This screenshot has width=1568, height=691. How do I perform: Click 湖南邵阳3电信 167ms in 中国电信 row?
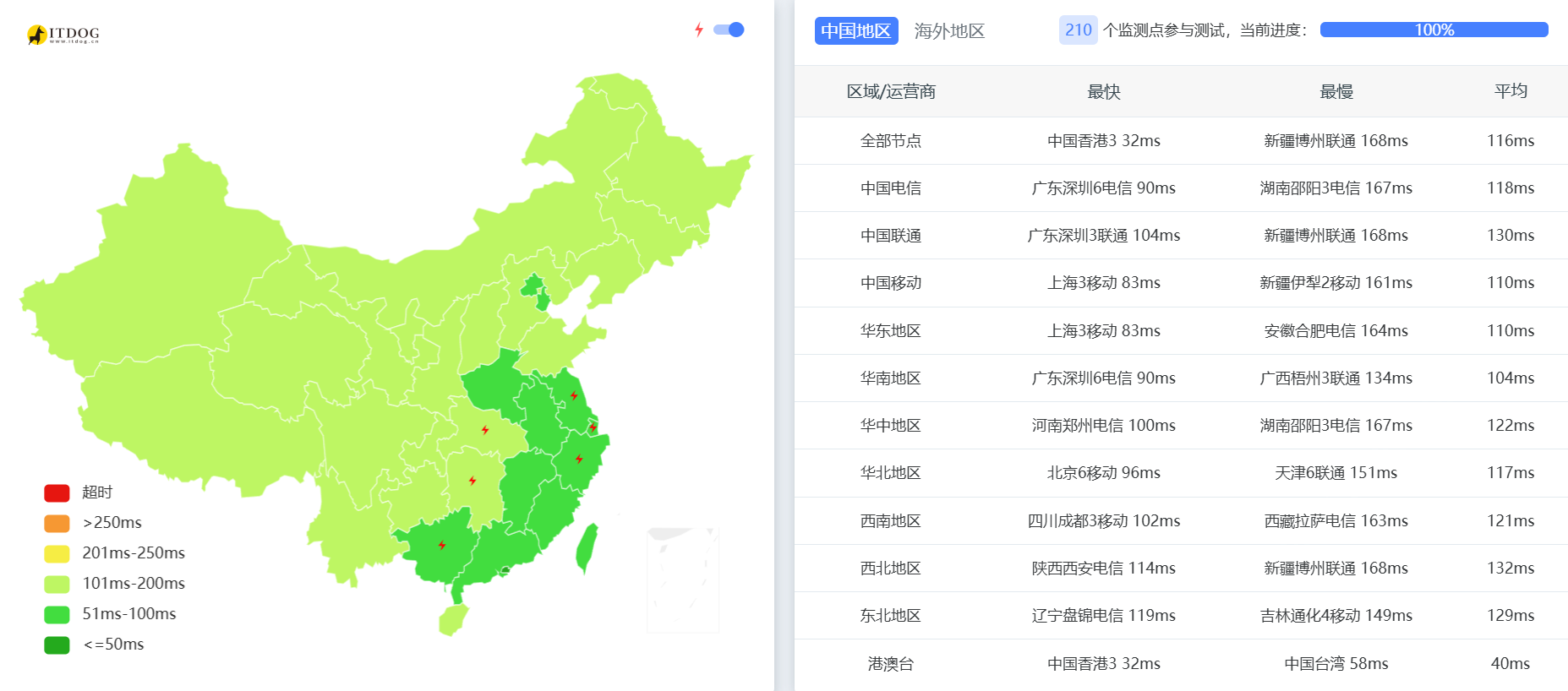(1336, 188)
